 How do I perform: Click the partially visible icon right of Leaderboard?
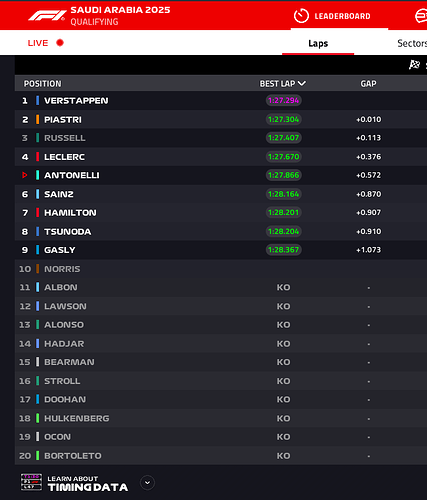(421, 16)
